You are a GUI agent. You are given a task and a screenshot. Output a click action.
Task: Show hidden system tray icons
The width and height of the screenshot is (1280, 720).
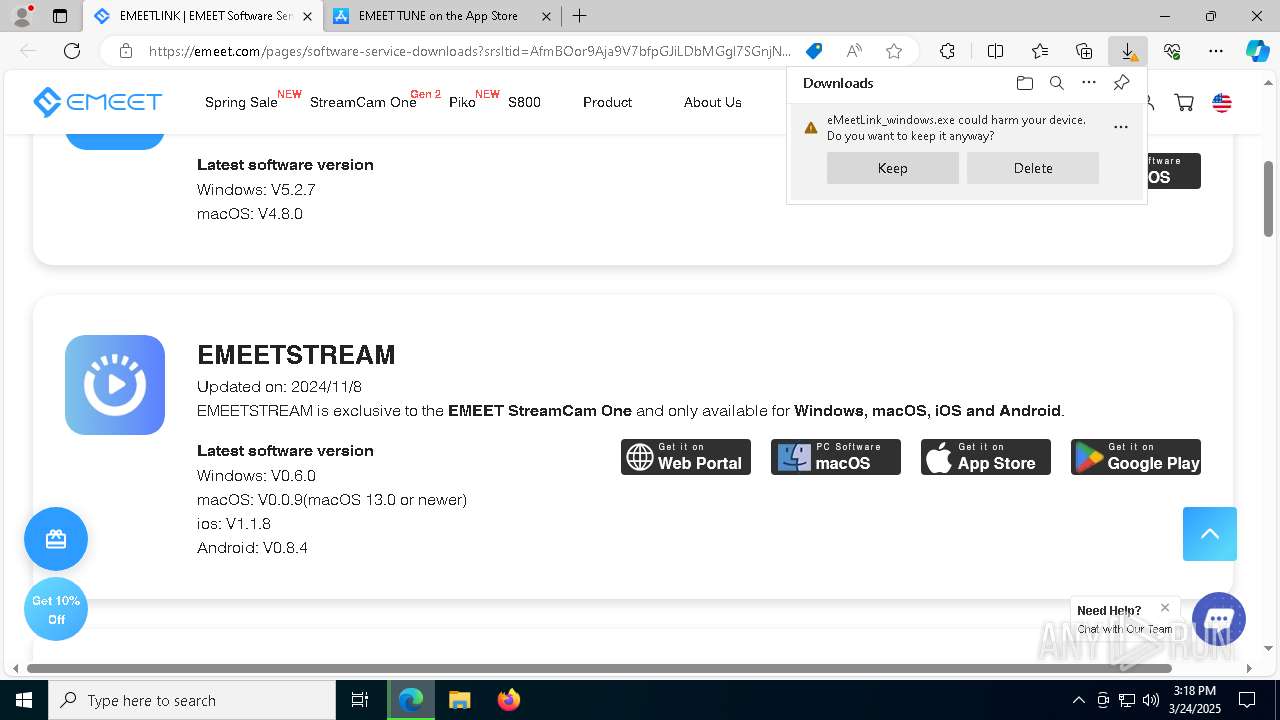coord(1078,700)
